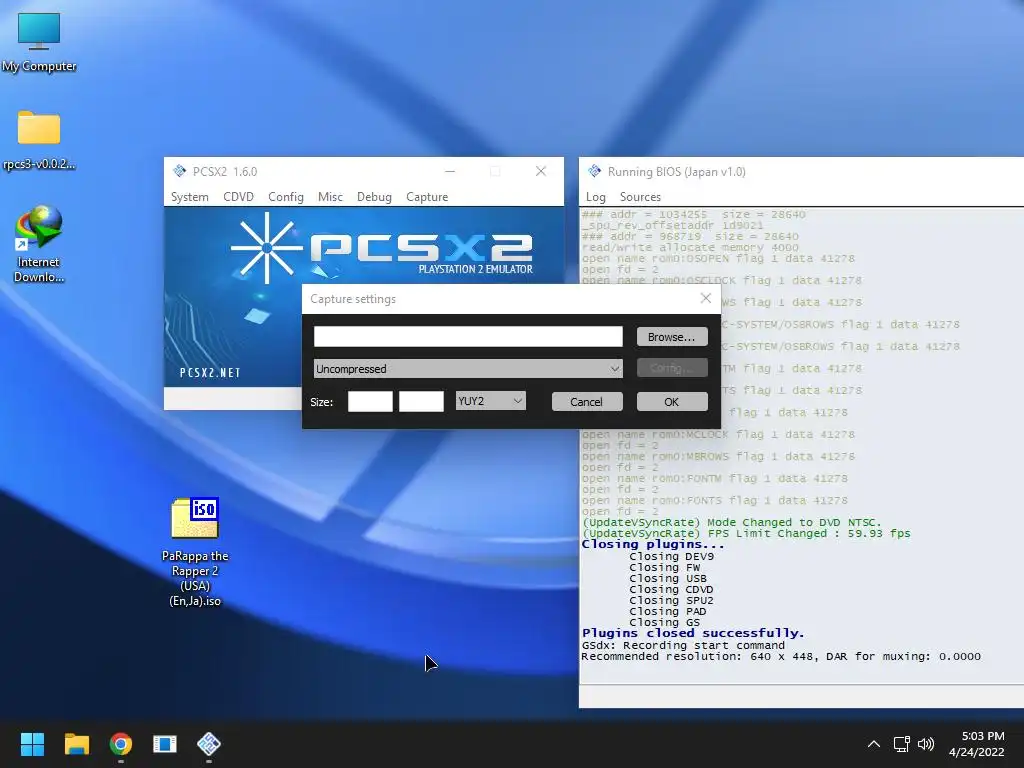The height and width of the screenshot is (768, 1024).
Task: Open the Windows Start menu
Action: 32,744
